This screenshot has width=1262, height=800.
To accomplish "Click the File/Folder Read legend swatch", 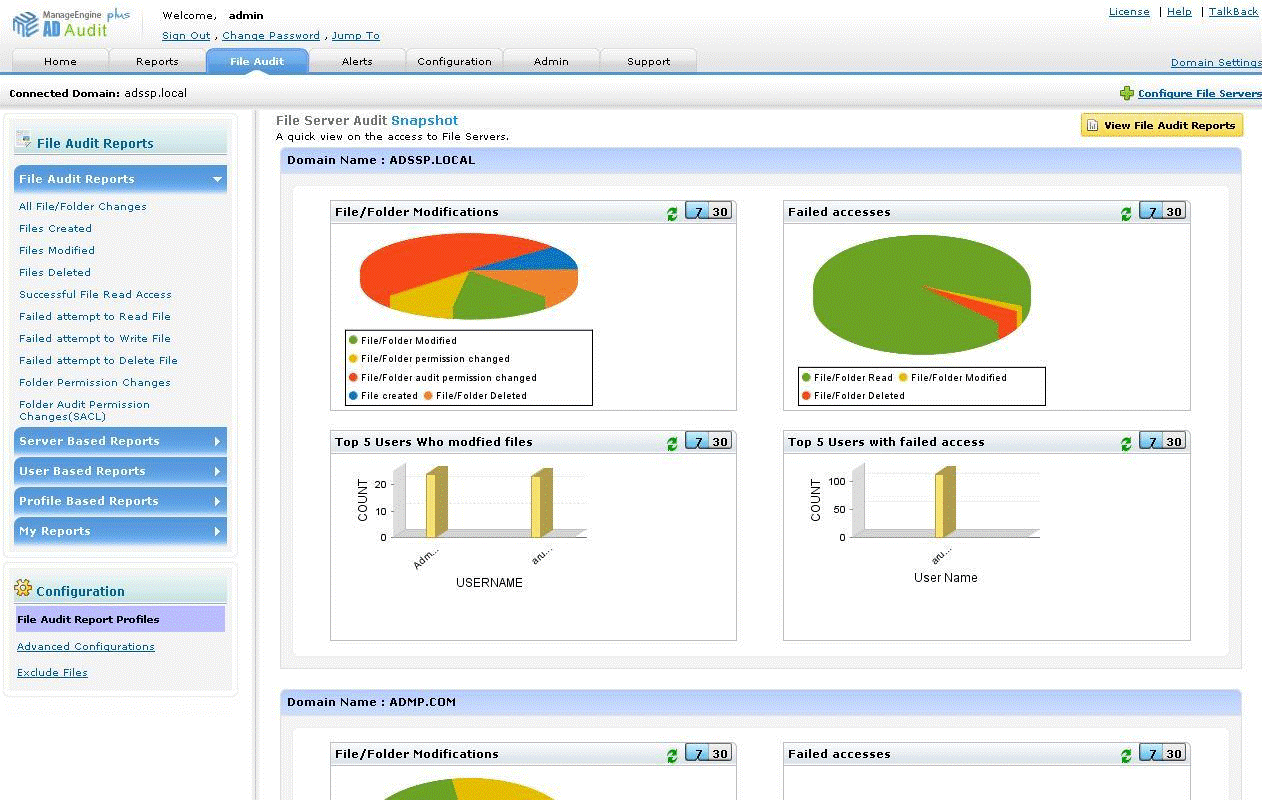I will (x=806, y=378).
